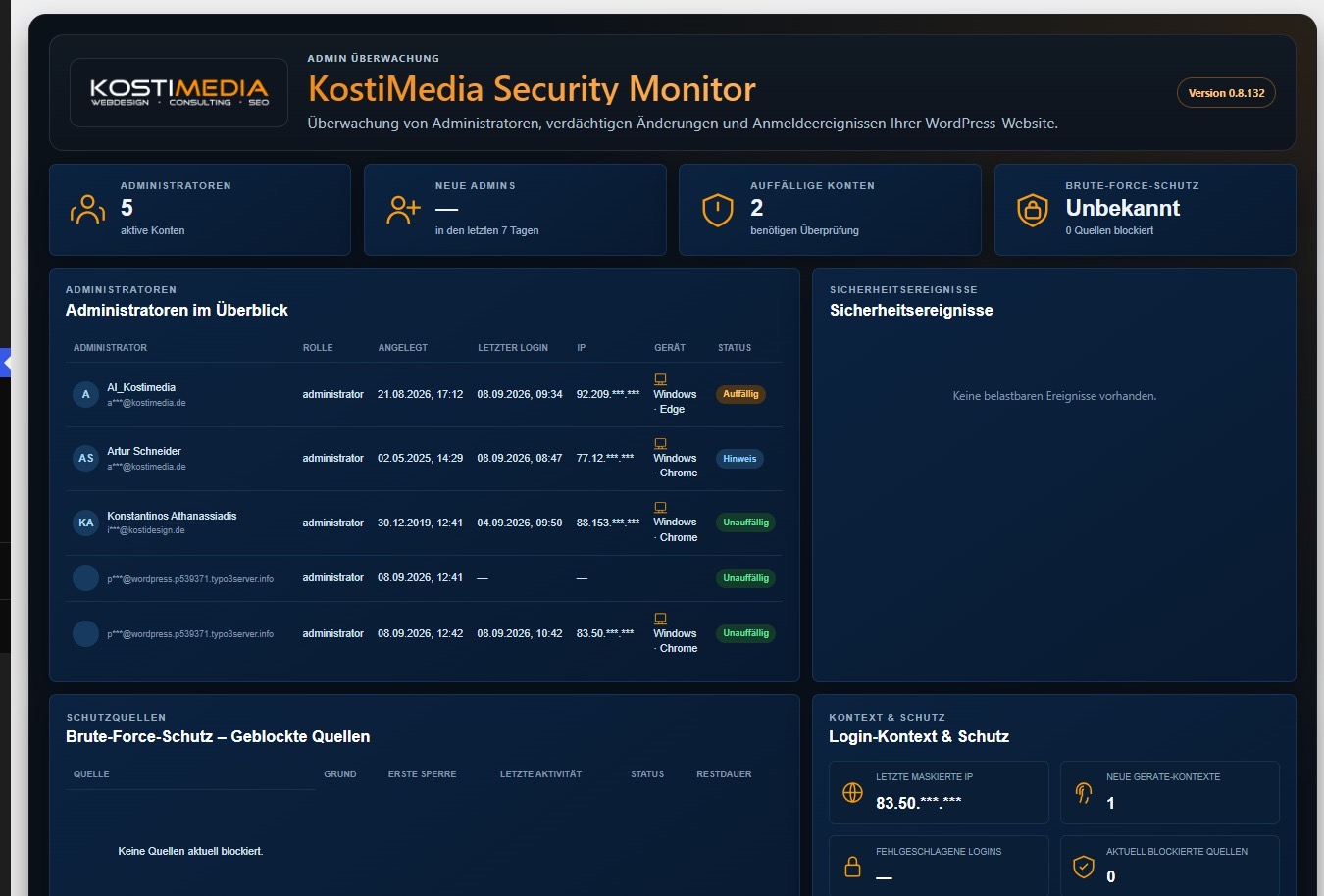Select the name Konstantinos Athanassiadis
1324x896 pixels.
coord(172,516)
